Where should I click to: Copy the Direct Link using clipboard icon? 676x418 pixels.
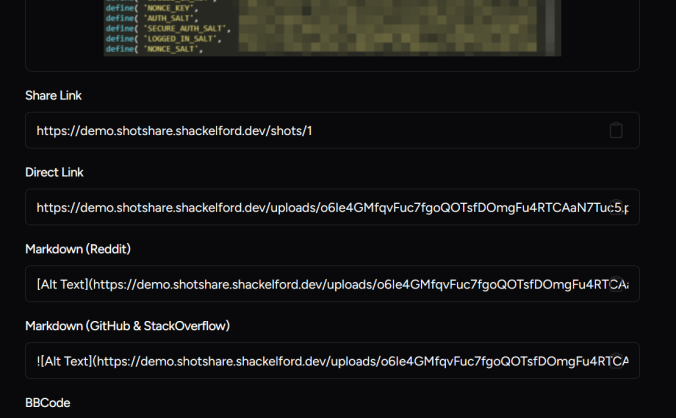click(x=616, y=207)
